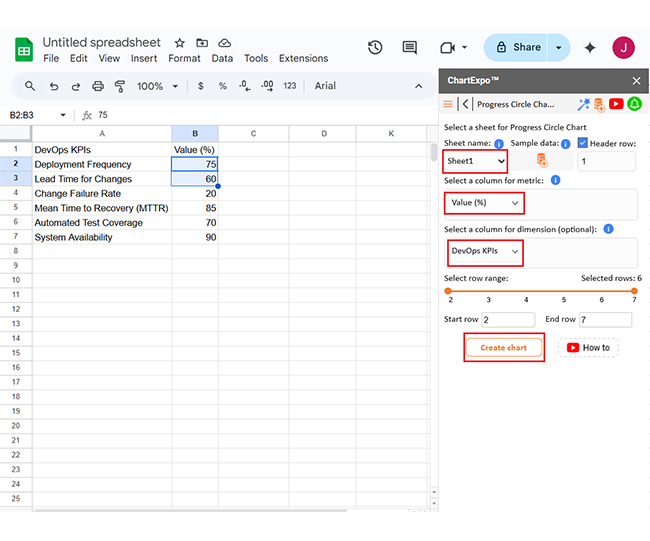Collapse the toolbar with the chevron-up arrow
650x541 pixels.
pyautogui.click(x=420, y=86)
